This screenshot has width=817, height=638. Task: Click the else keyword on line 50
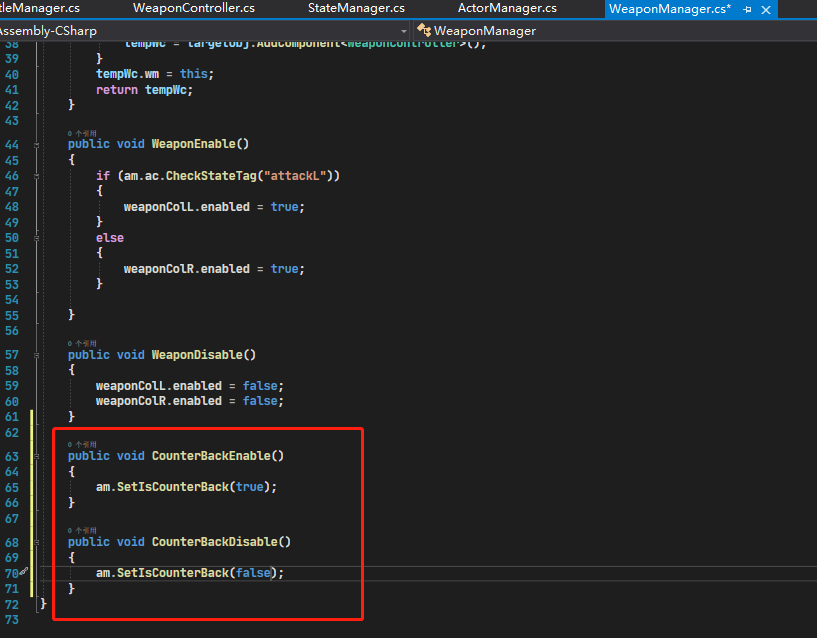(110, 238)
